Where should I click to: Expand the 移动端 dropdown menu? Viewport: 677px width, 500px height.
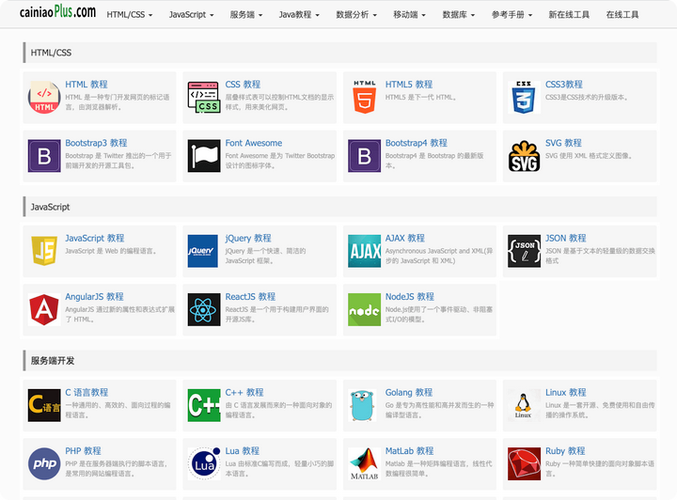pyautogui.click(x=409, y=15)
